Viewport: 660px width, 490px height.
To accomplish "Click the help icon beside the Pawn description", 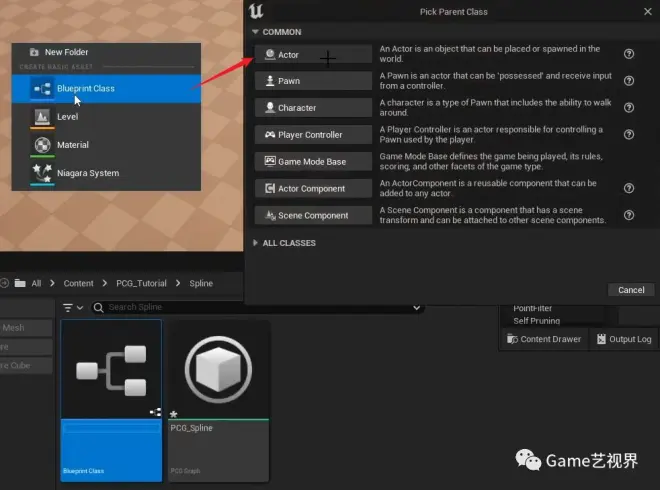I will coord(629,81).
